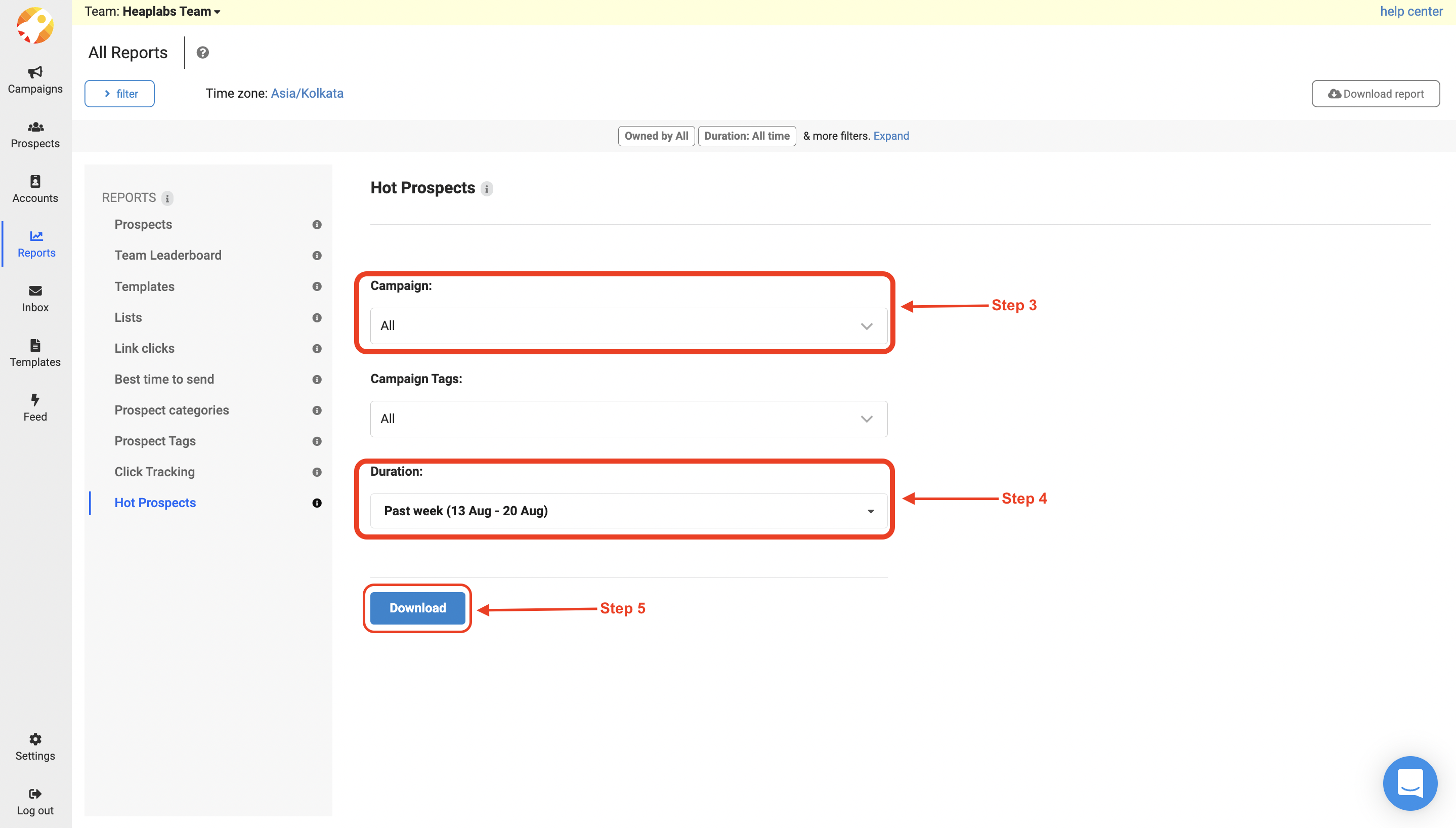The image size is (1456, 828).
Task: Expand the Campaign dropdown
Action: tap(628, 326)
